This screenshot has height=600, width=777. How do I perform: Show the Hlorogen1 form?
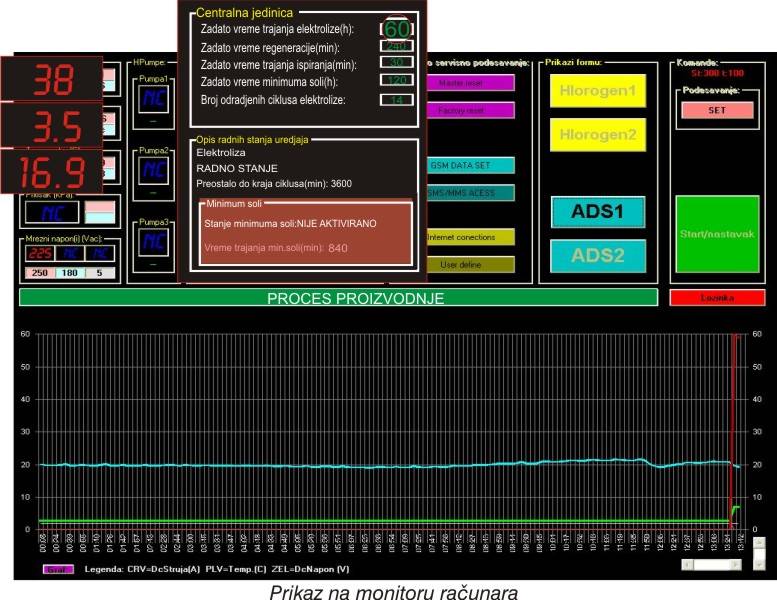[x=597, y=92]
